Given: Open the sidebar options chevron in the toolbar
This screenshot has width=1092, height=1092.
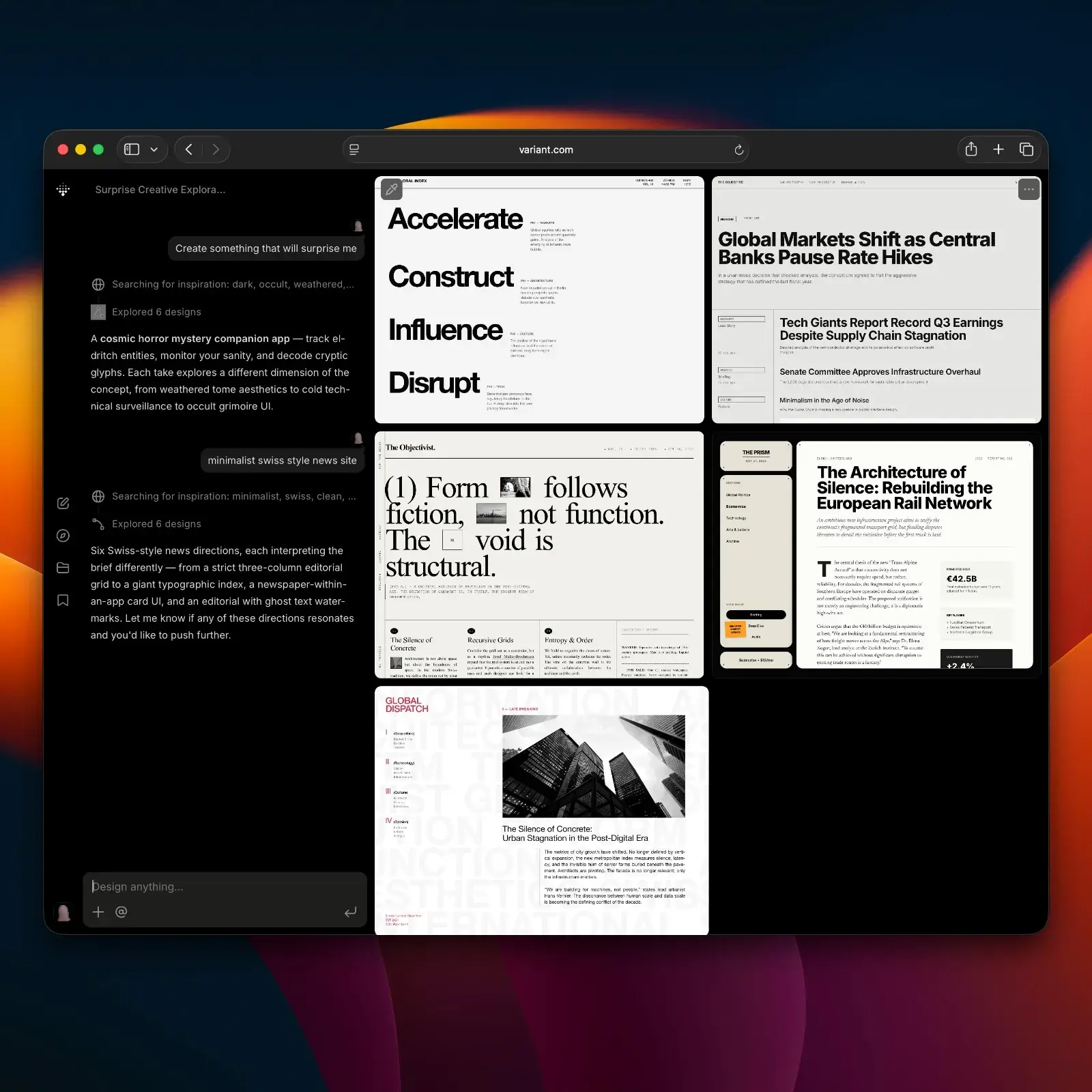Looking at the screenshot, I should tap(153, 149).
